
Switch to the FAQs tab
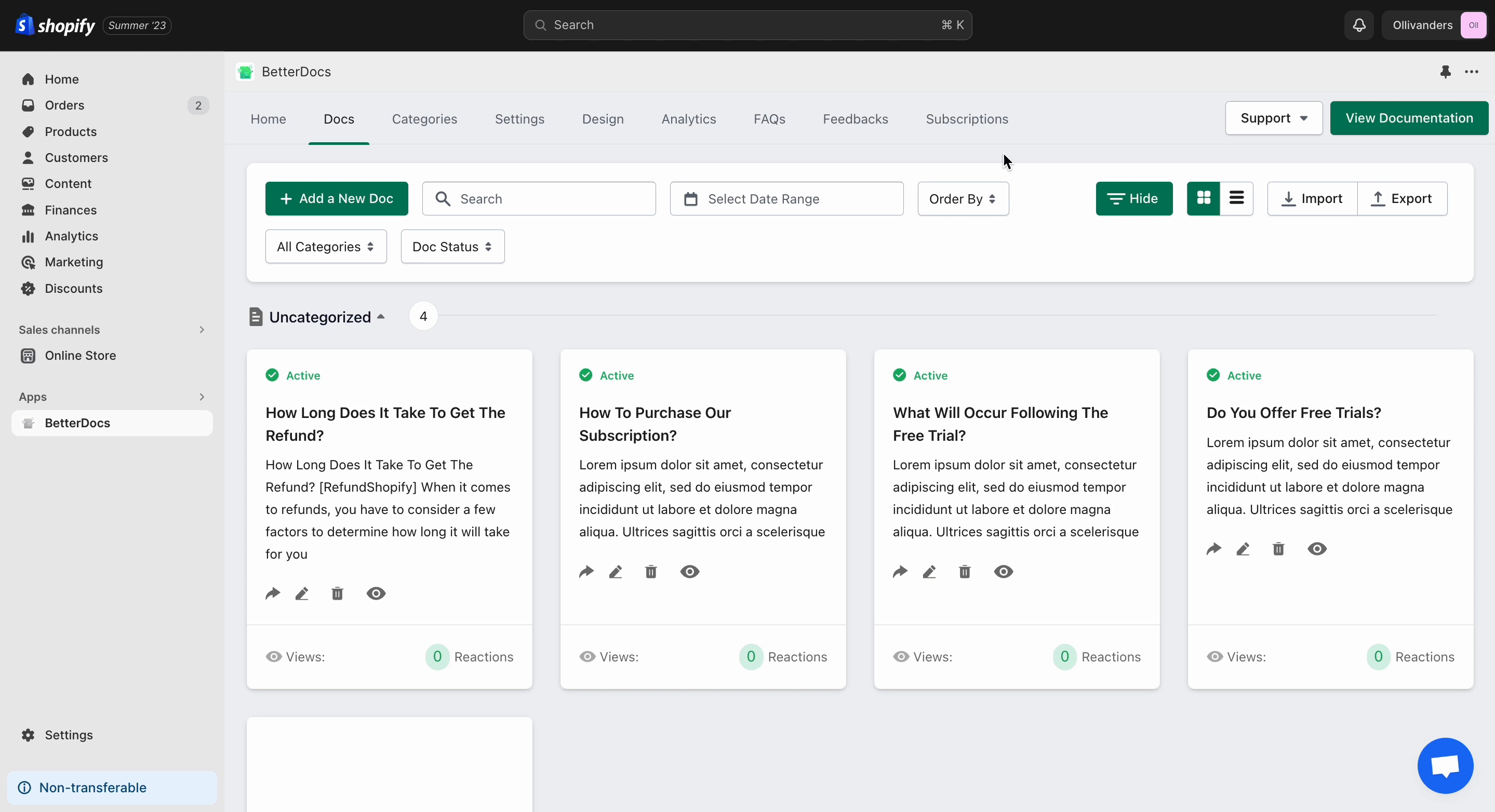coord(768,119)
